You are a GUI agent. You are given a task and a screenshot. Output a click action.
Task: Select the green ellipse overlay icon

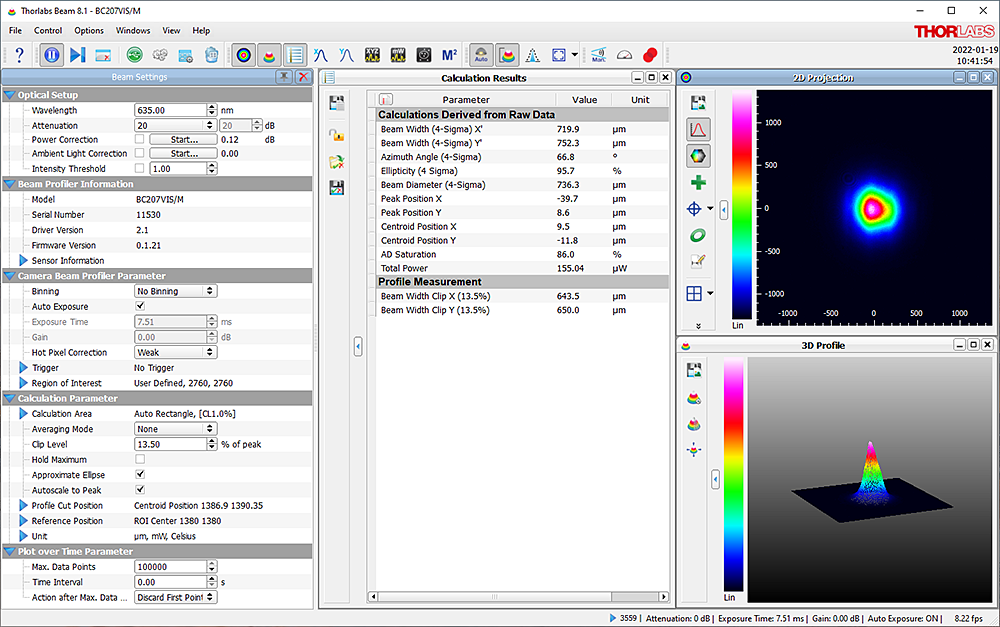click(x=696, y=235)
